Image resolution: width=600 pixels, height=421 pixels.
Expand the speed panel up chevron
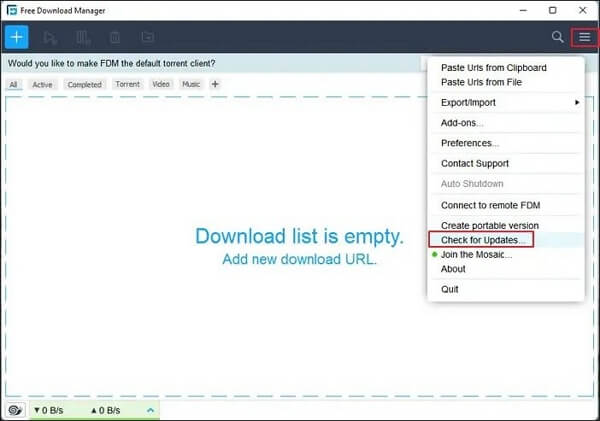(x=150, y=410)
